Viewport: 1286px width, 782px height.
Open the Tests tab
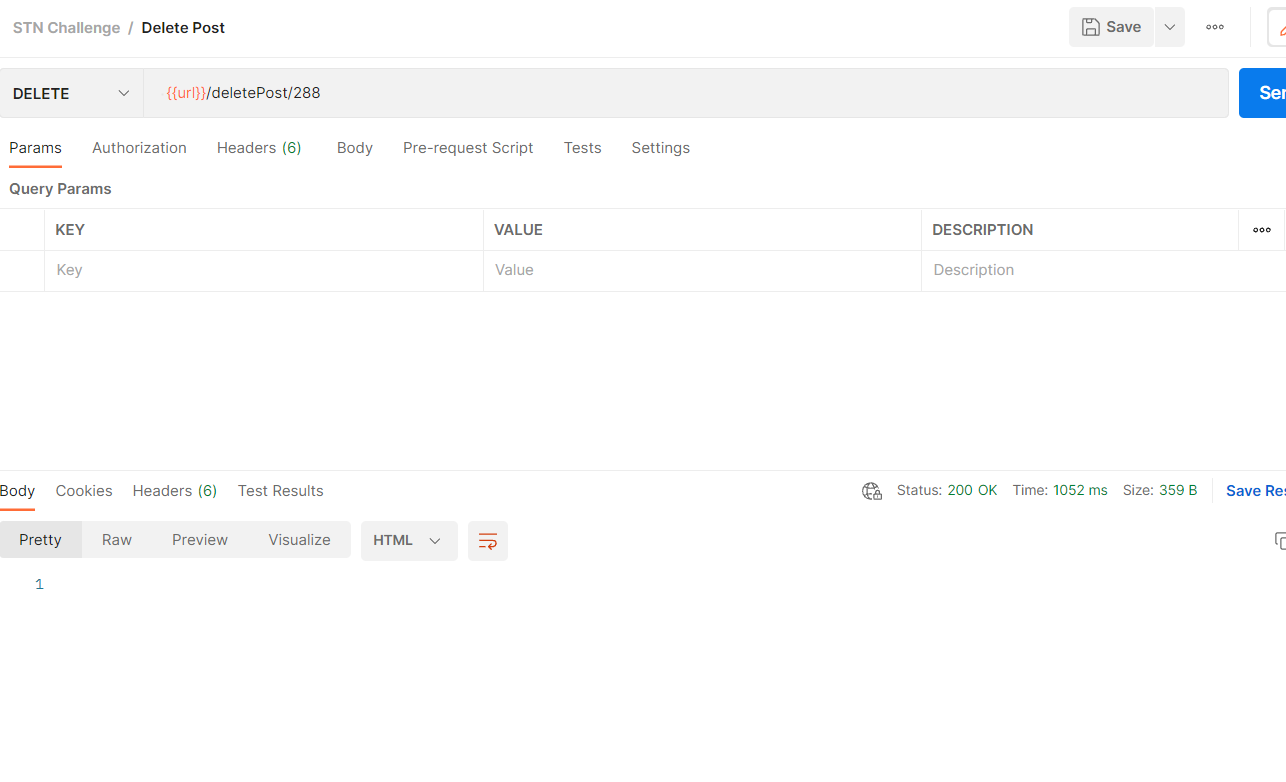(582, 148)
